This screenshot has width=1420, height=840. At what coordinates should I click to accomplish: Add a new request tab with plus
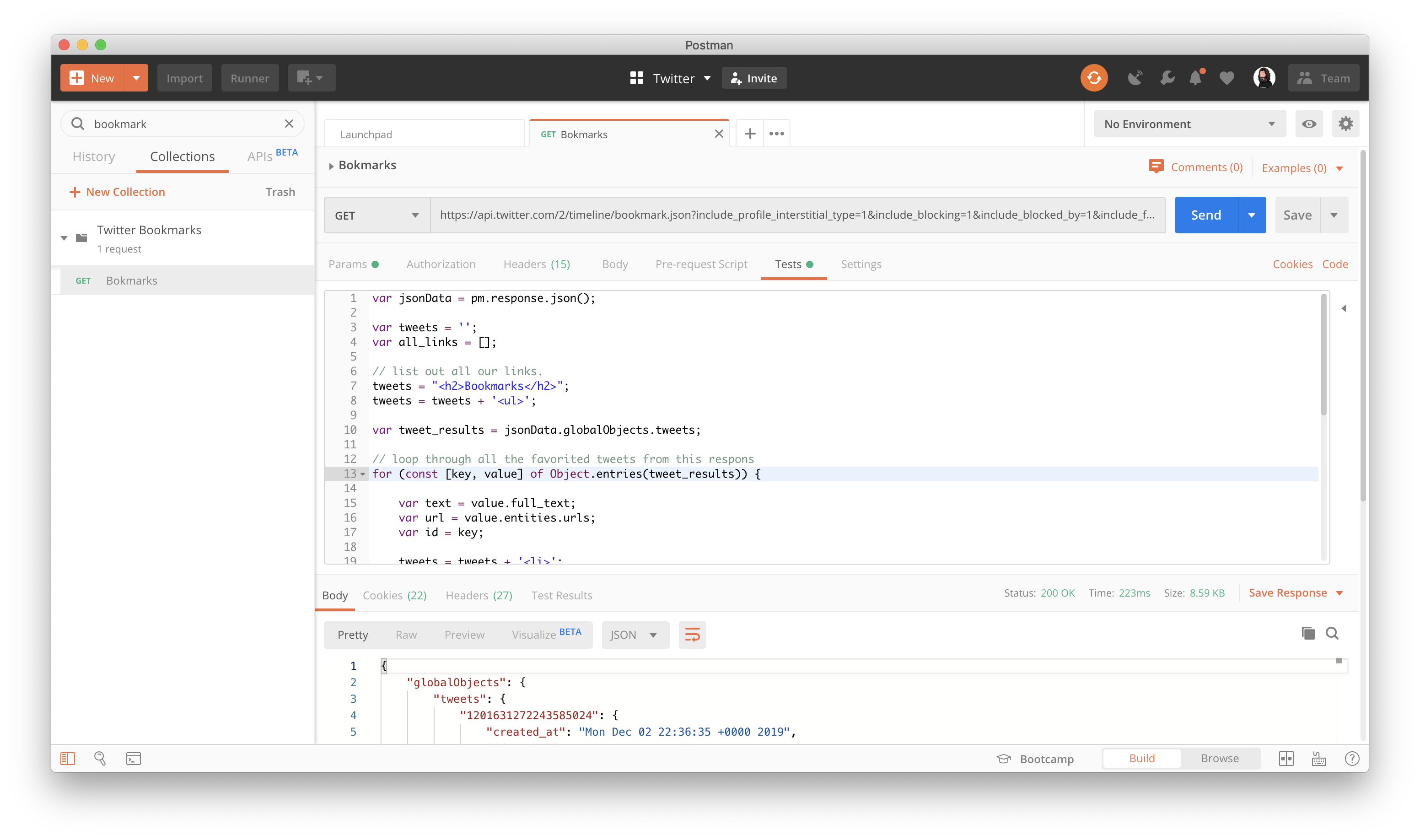pyautogui.click(x=749, y=134)
